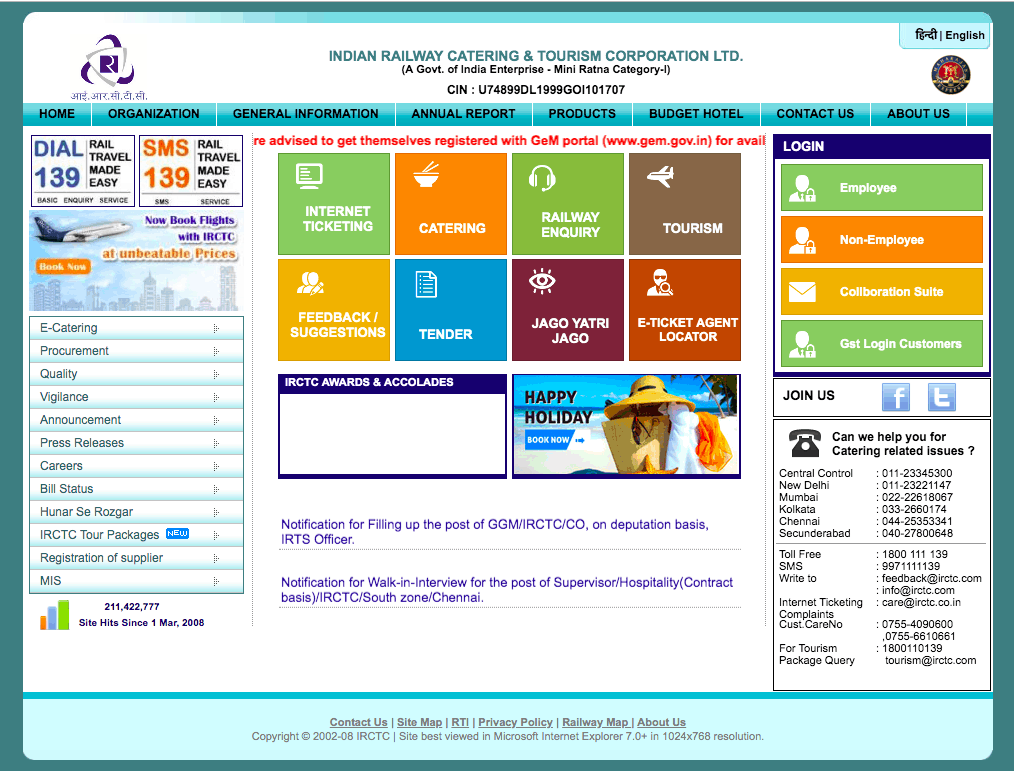Select the Tourism airplane tile
This screenshot has height=771, width=1014.
click(685, 204)
